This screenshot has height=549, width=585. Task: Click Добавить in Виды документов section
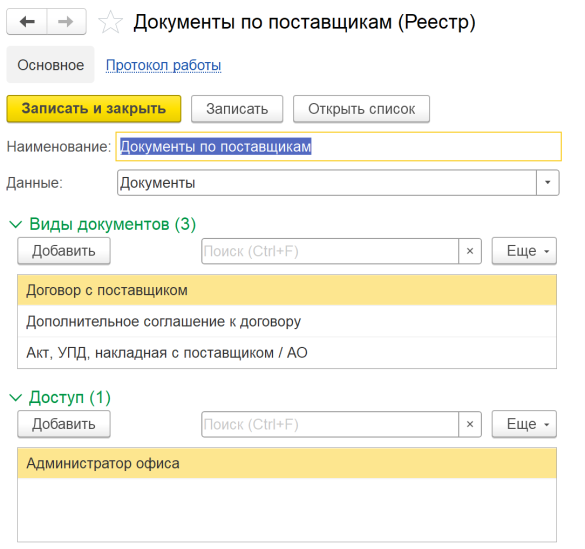click(64, 251)
